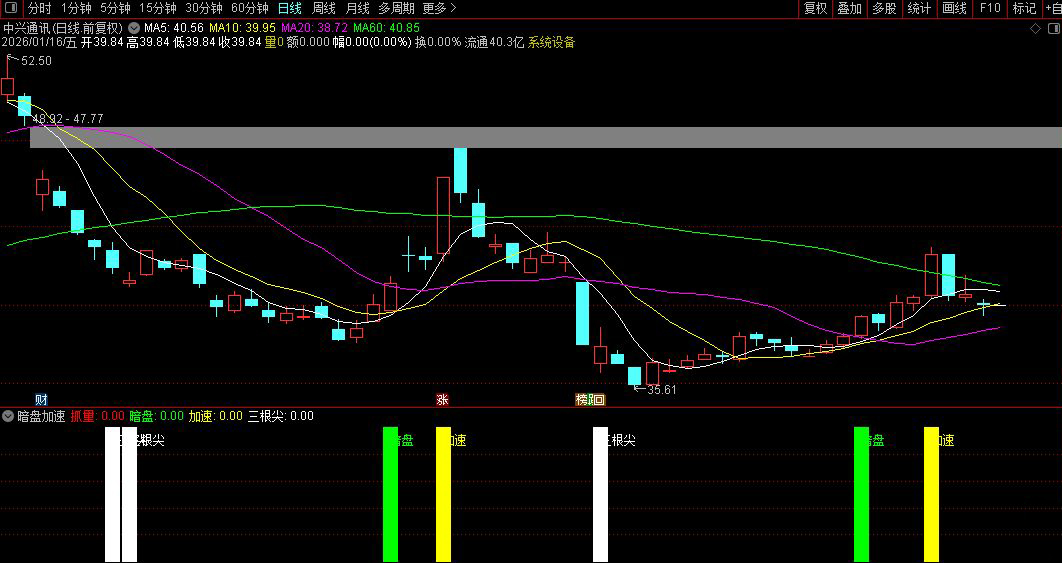
Task: Click the 加速: 0.00 yellow indicator value
Action: point(215,416)
